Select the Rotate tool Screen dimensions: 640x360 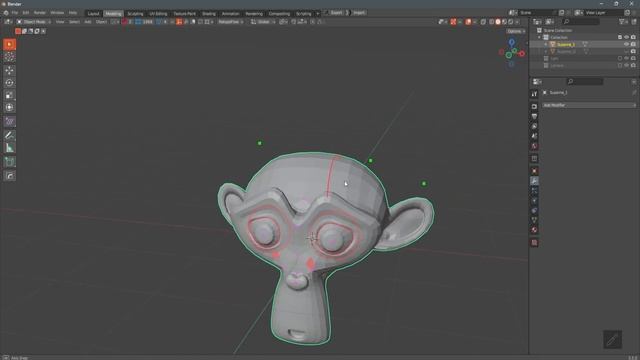click(x=9, y=83)
